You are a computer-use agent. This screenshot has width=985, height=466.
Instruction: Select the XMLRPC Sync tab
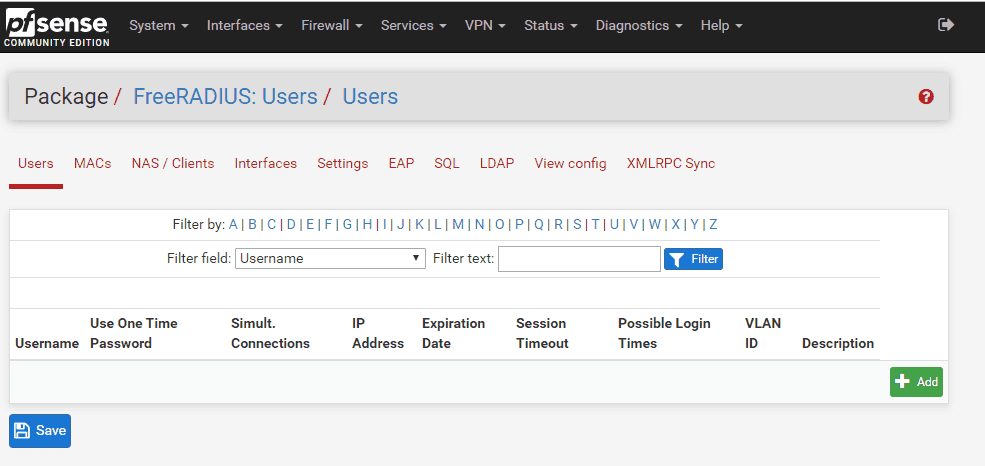click(x=671, y=163)
